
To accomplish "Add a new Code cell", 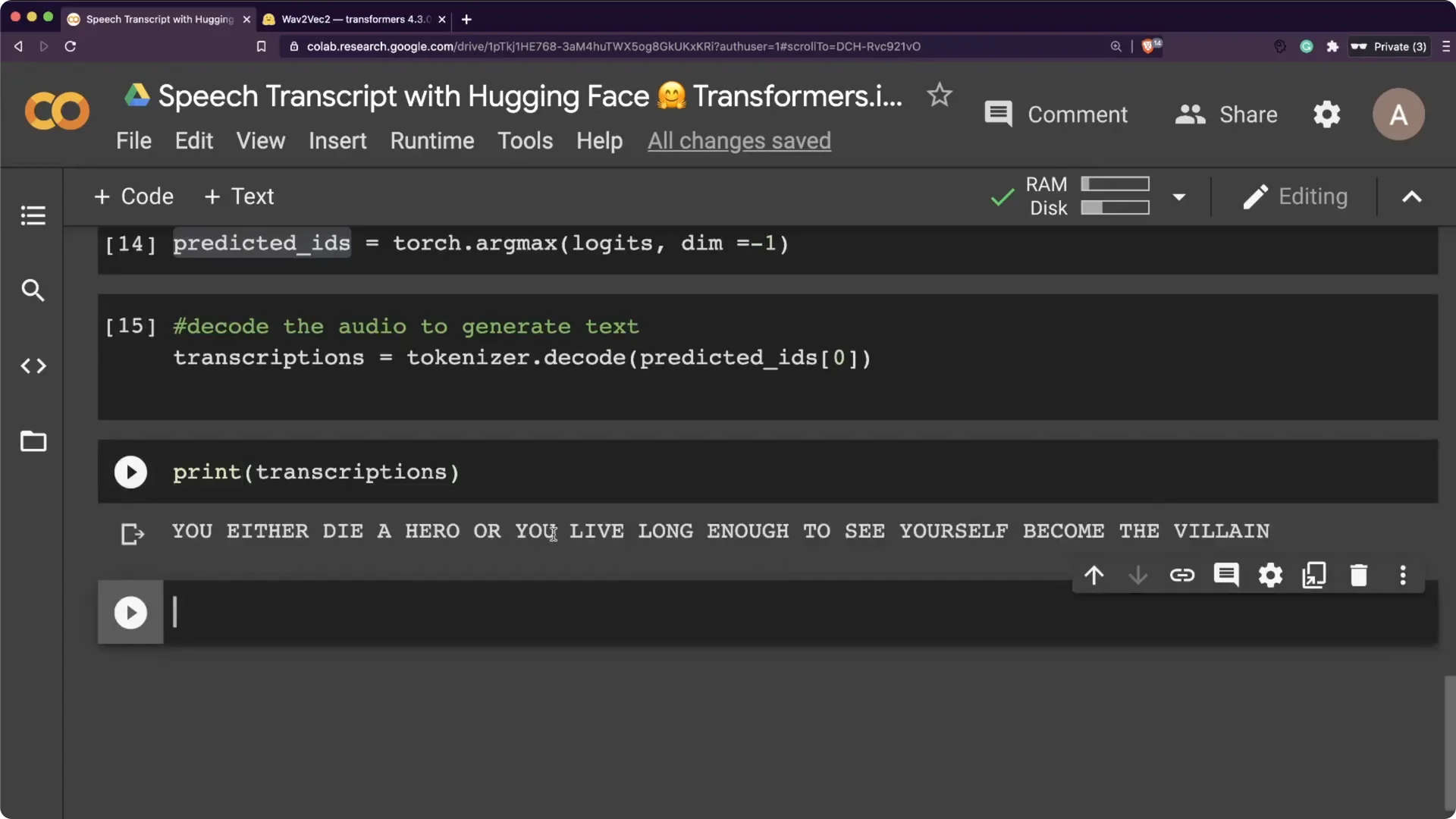I will pyautogui.click(x=133, y=196).
